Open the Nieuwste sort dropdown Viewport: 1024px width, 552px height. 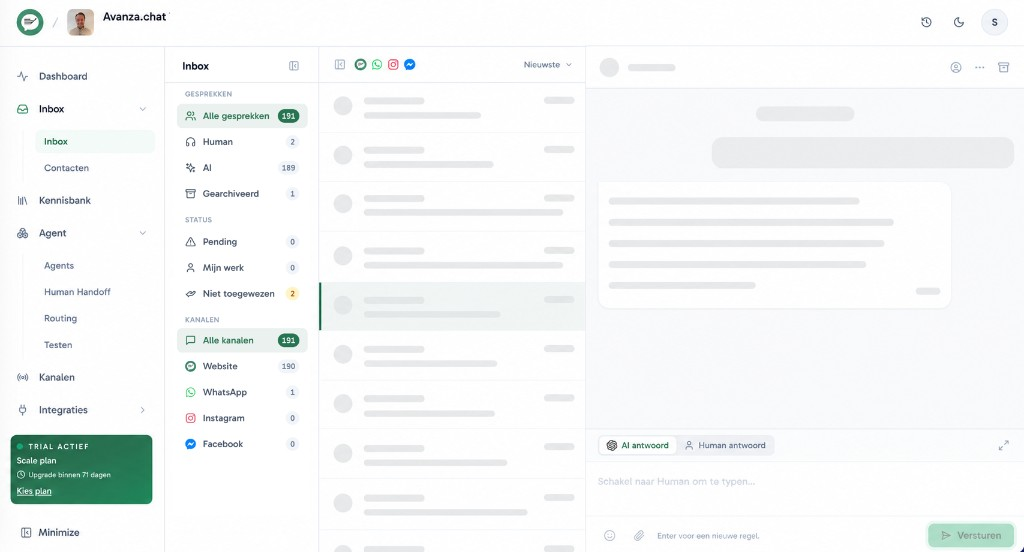click(547, 65)
